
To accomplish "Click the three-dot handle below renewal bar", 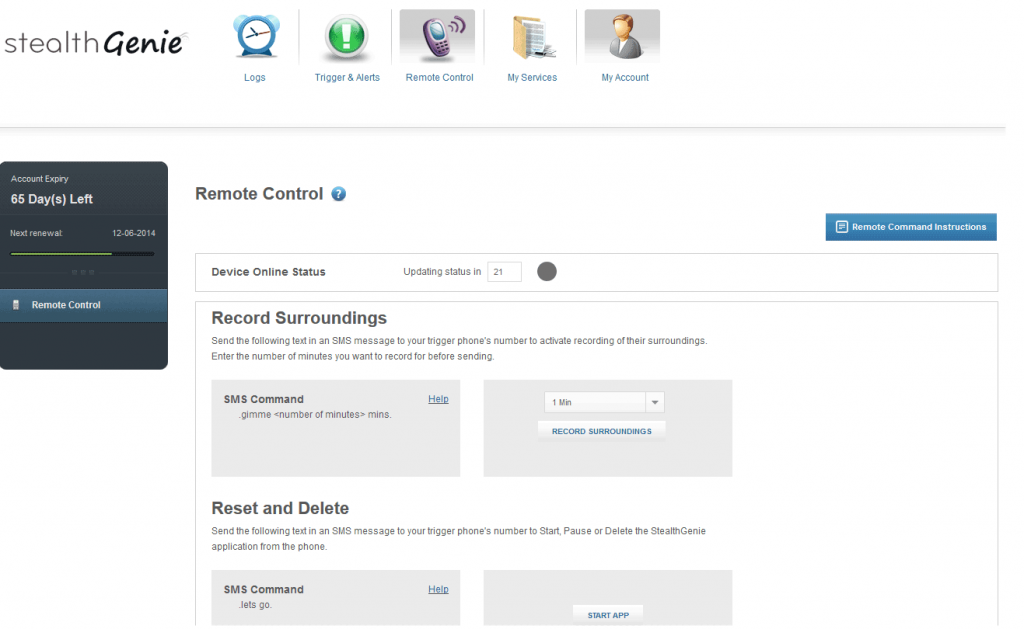I will pyautogui.click(x=83, y=272).
